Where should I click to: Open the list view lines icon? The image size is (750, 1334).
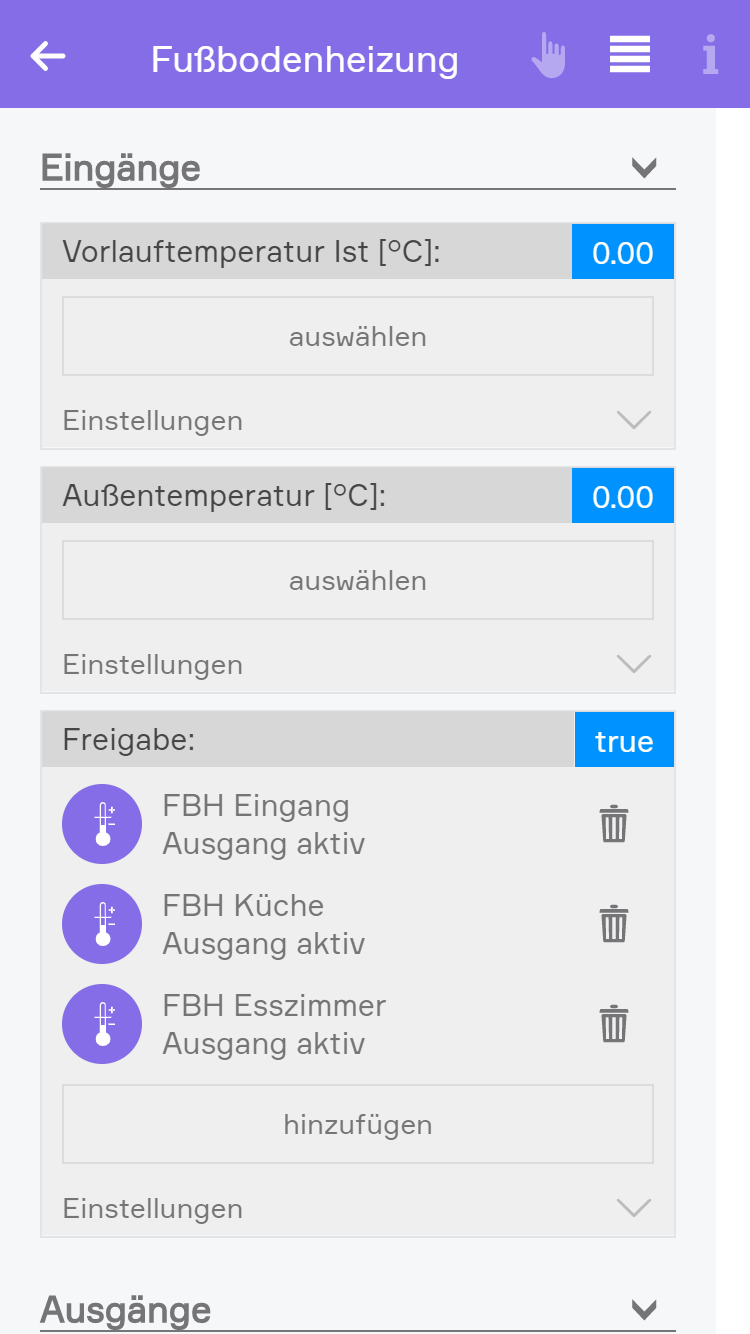tap(630, 55)
